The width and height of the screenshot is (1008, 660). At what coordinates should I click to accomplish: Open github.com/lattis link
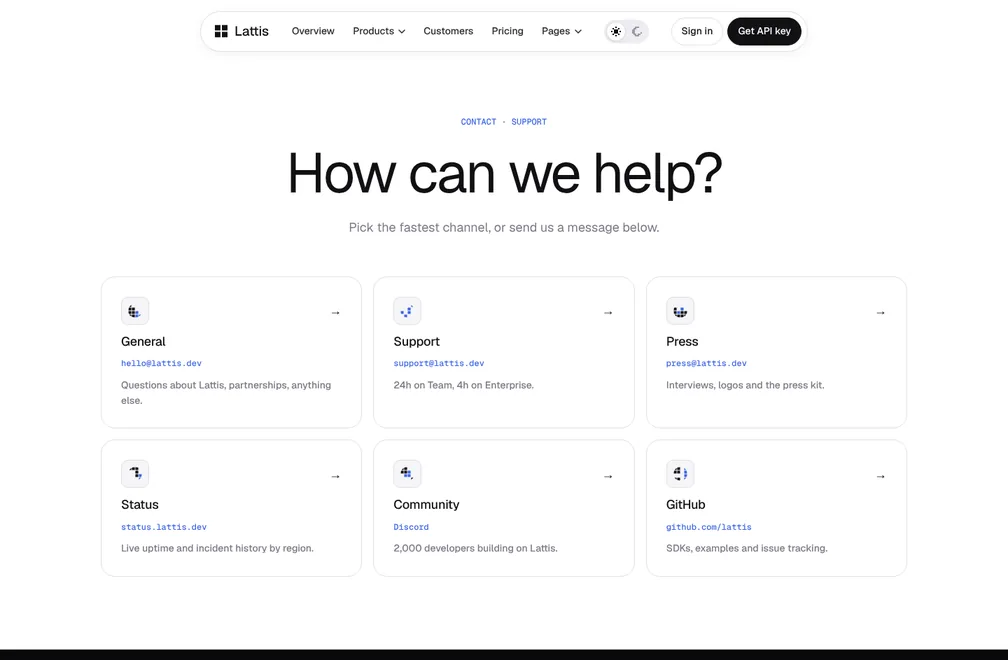[708, 527]
